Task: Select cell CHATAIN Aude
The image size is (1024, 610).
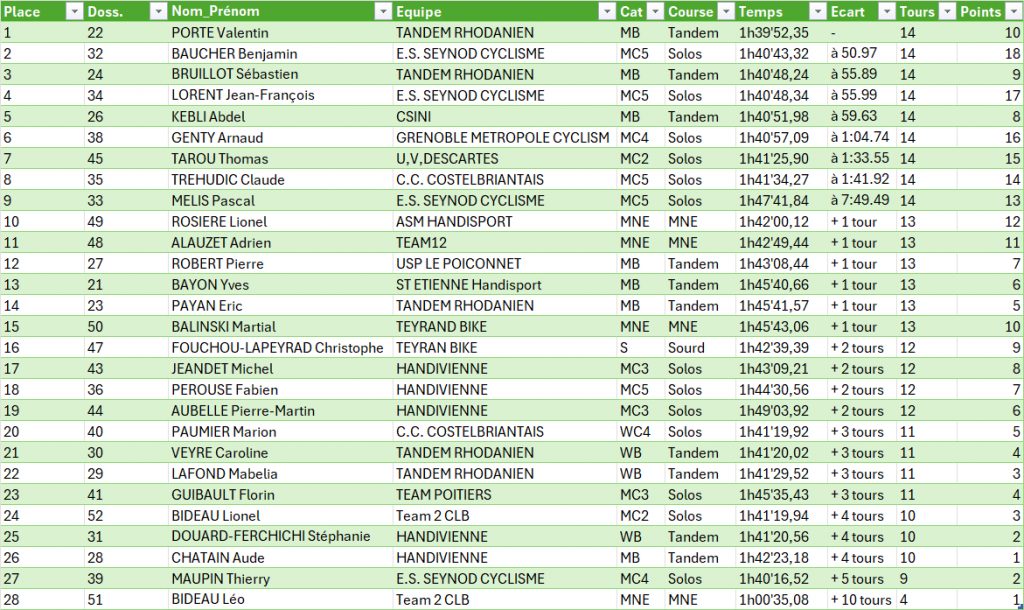Action: (x=281, y=558)
